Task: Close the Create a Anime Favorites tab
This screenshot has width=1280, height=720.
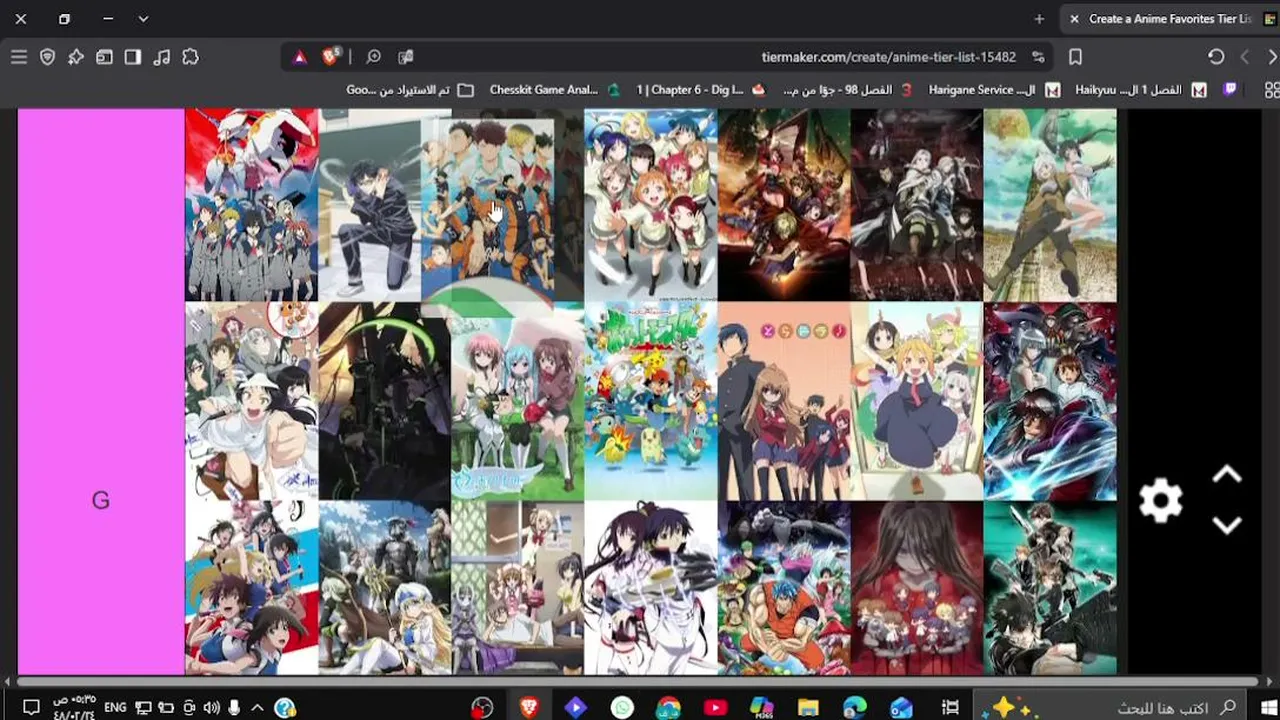Action: 1075,19
